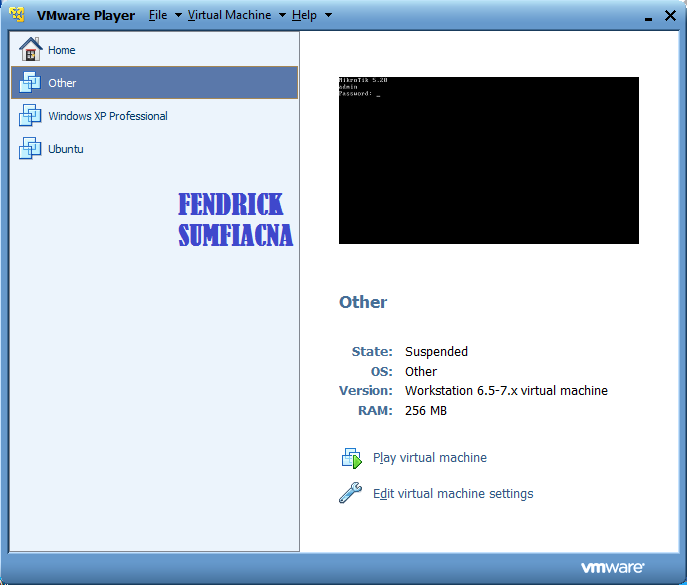Image resolution: width=687 pixels, height=585 pixels.
Task: Click the Ubuntu virtual machine icon
Action: [x=30, y=149]
